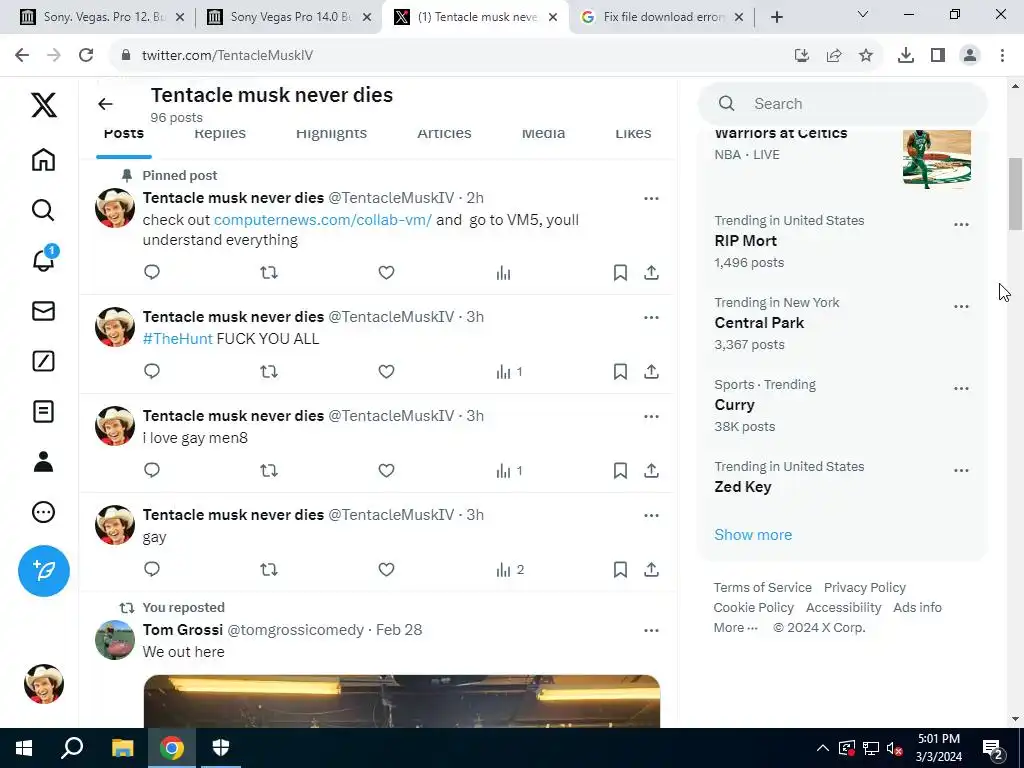Screen dimensions: 1024x768
Task: Open account avatar at sidebar bottom
Action: (44, 684)
